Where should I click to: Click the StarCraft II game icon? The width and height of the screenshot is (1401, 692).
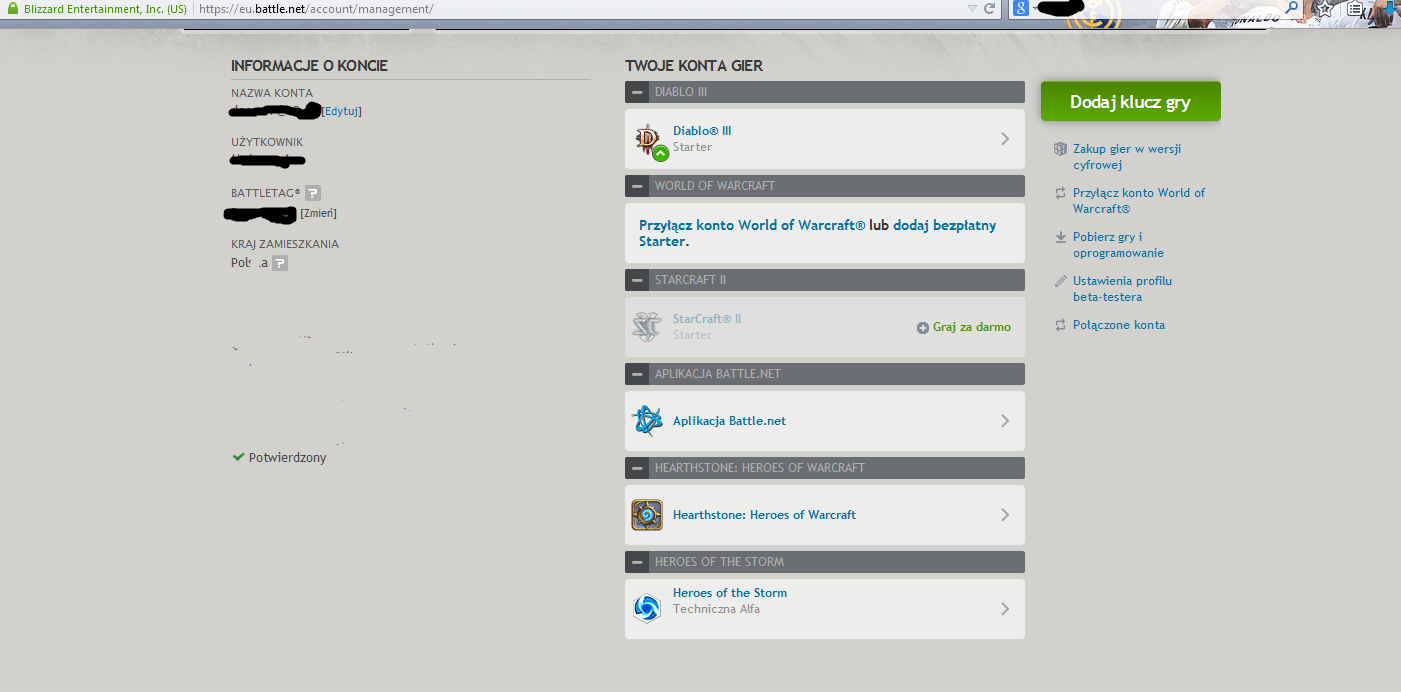647,327
